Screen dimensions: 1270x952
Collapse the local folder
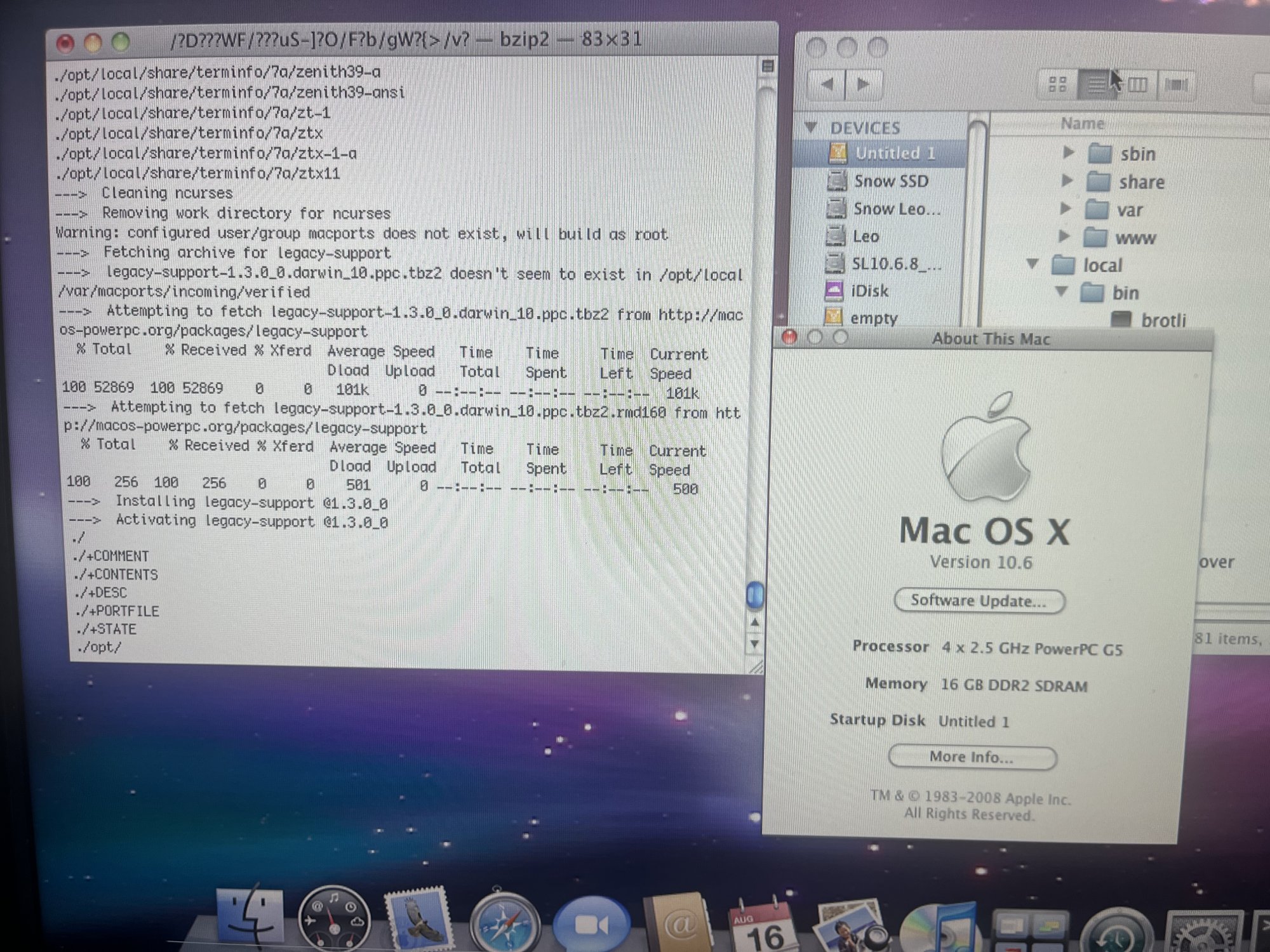[x=1033, y=263]
